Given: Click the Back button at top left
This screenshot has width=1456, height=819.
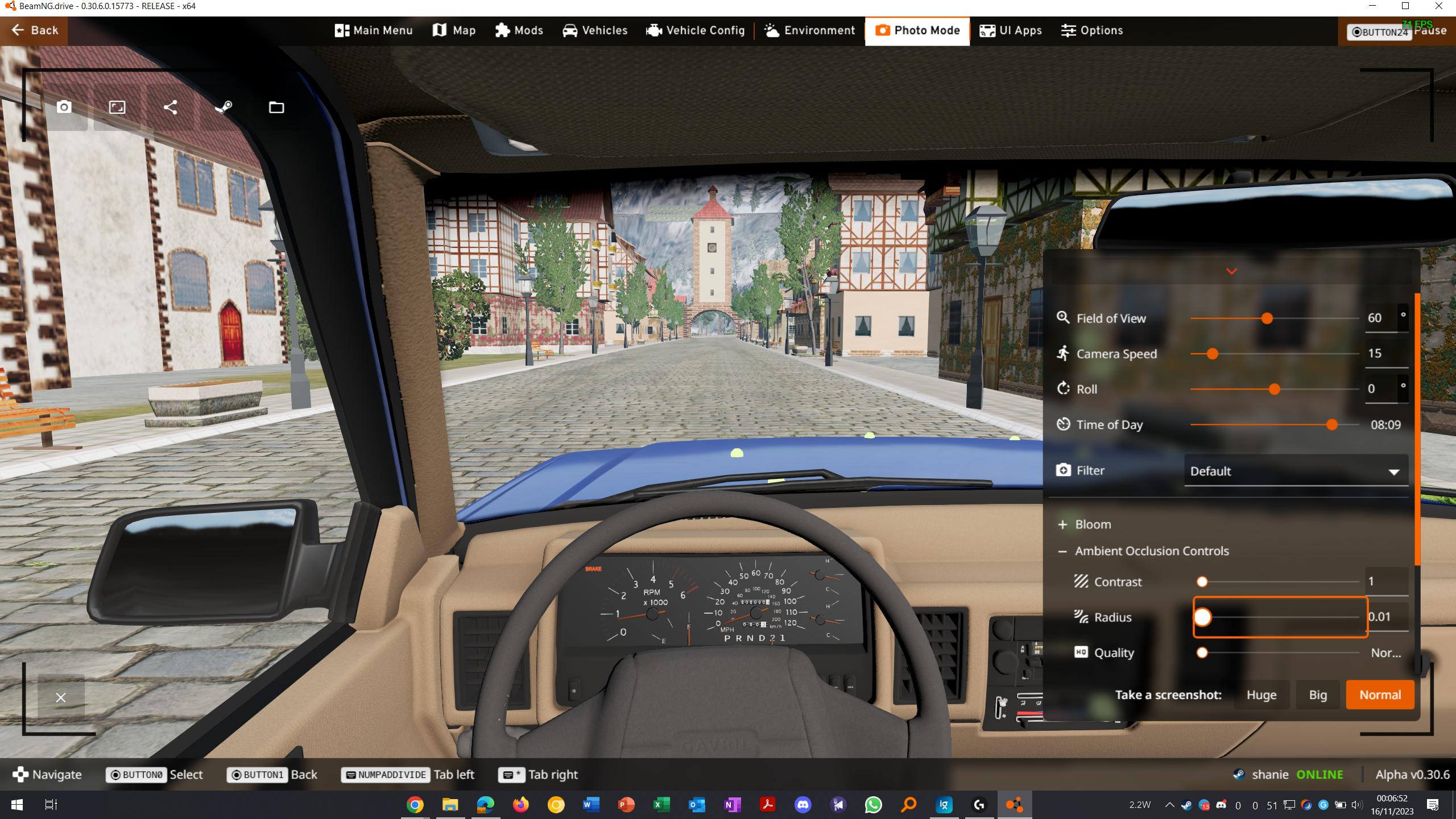Looking at the screenshot, I should [34, 31].
